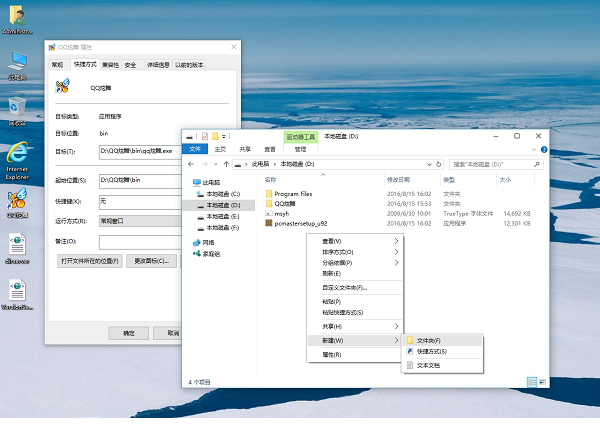Switch to 安全 tab in properties dialog

[130, 65]
